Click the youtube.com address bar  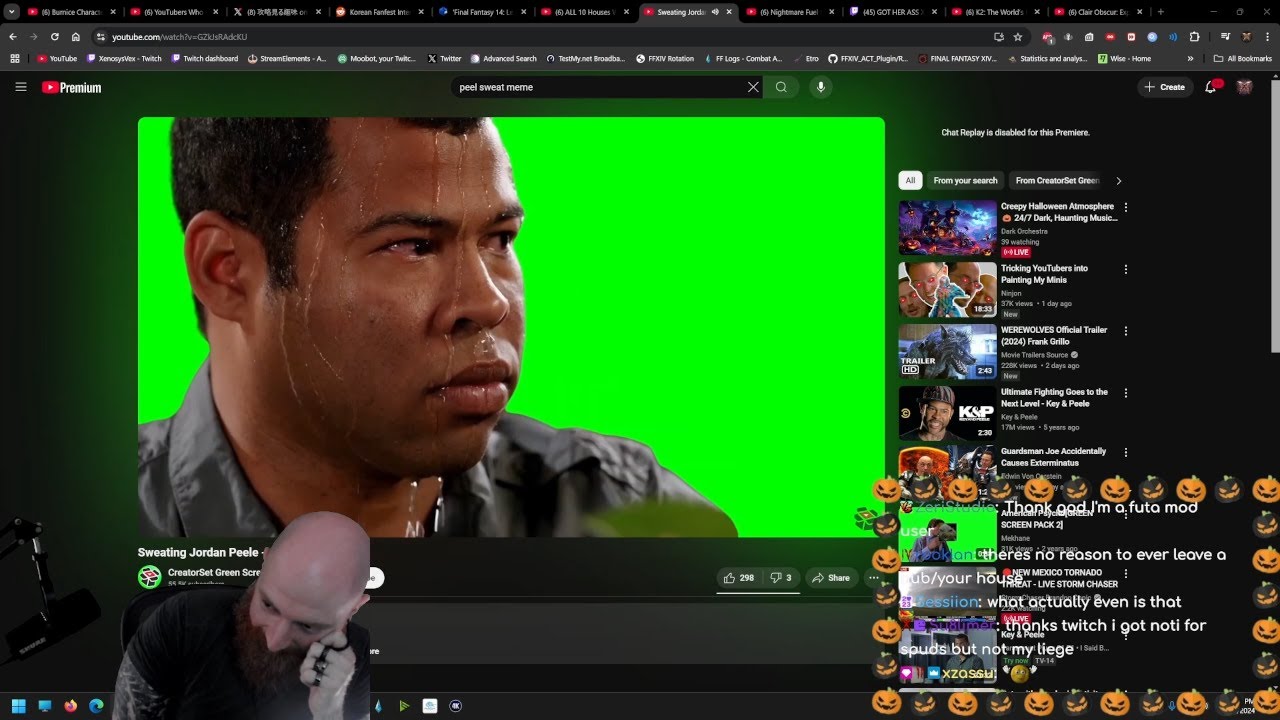540,37
